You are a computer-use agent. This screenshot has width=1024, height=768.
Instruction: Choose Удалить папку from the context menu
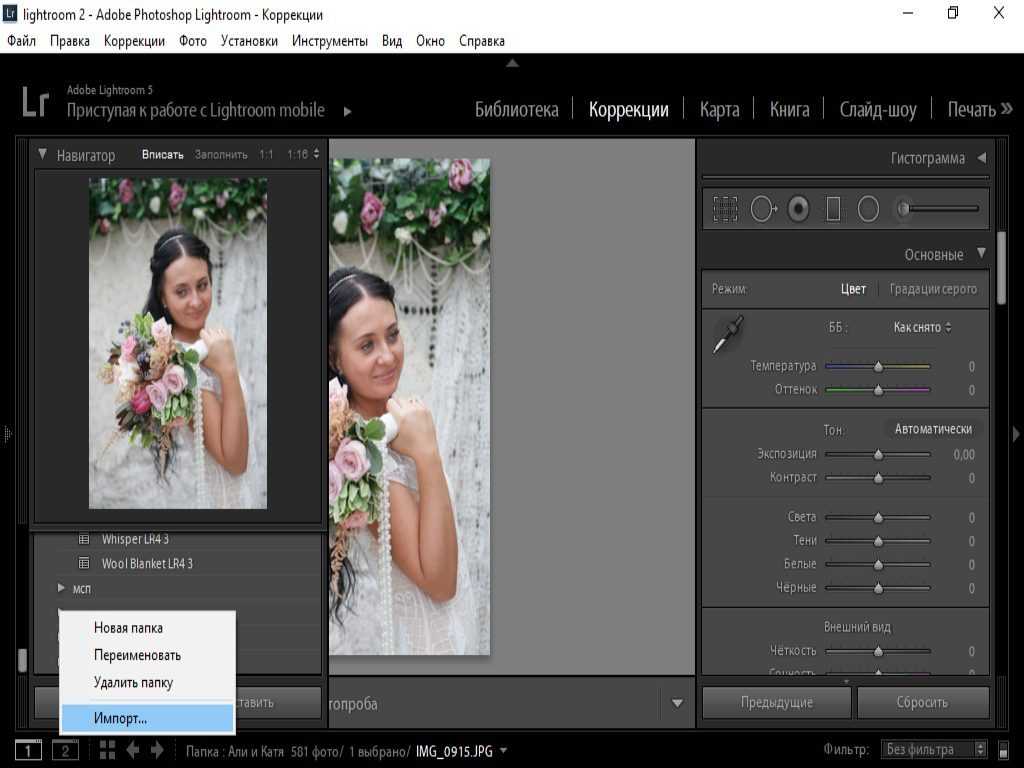[x=147, y=682]
